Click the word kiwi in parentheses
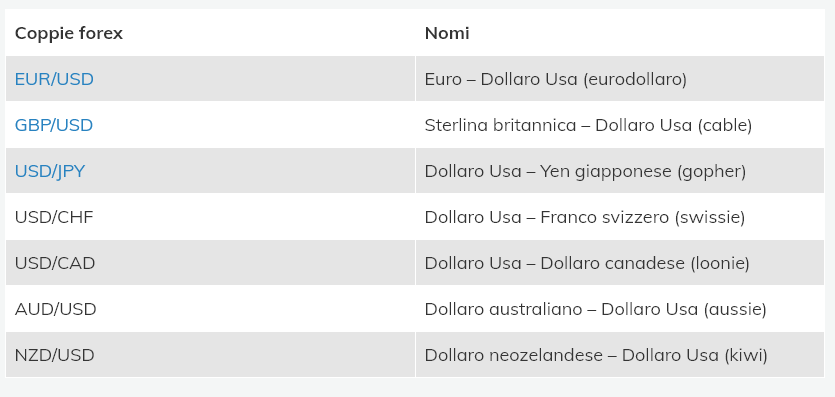The height and width of the screenshot is (397, 835). point(746,355)
